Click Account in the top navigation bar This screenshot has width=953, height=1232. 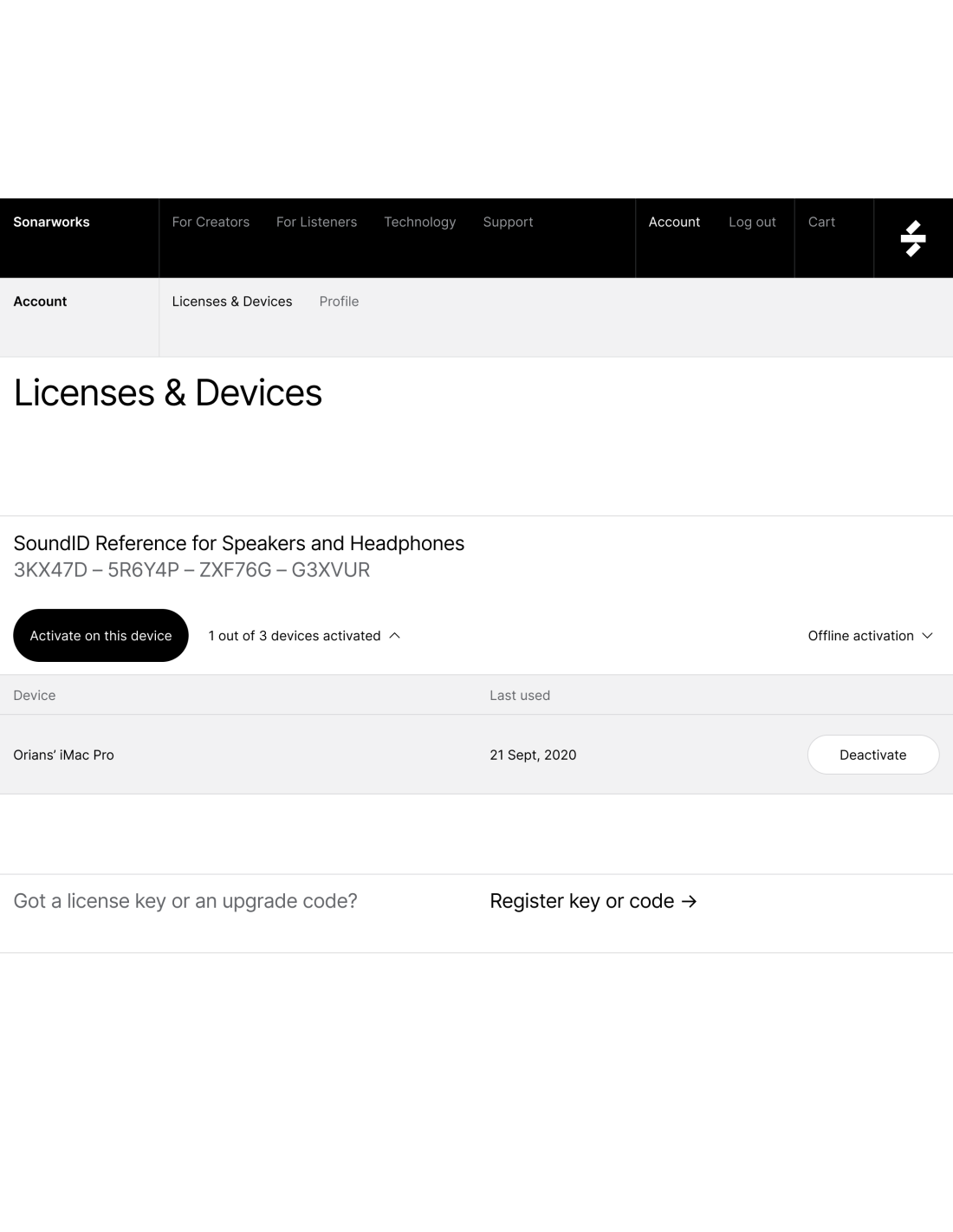coord(674,222)
